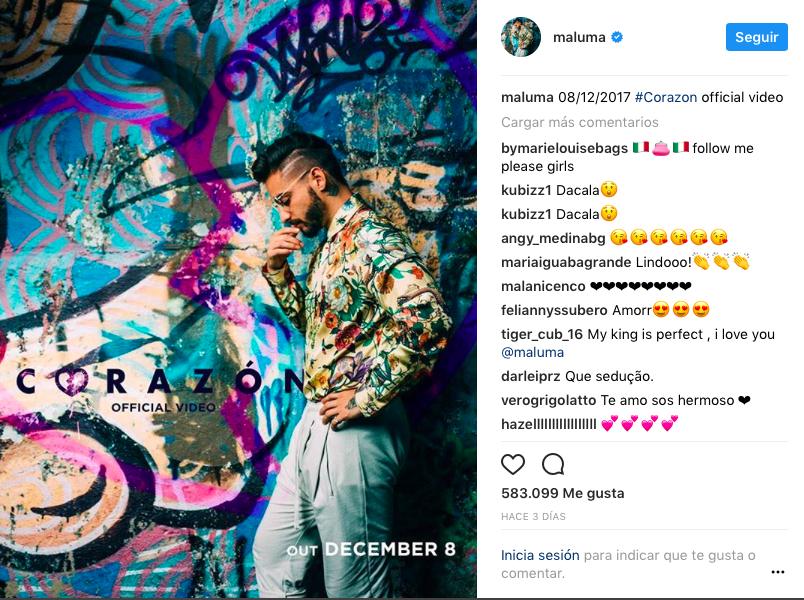
Task: Open comments via speech bubble icon
Action: [x=553, y=465]
